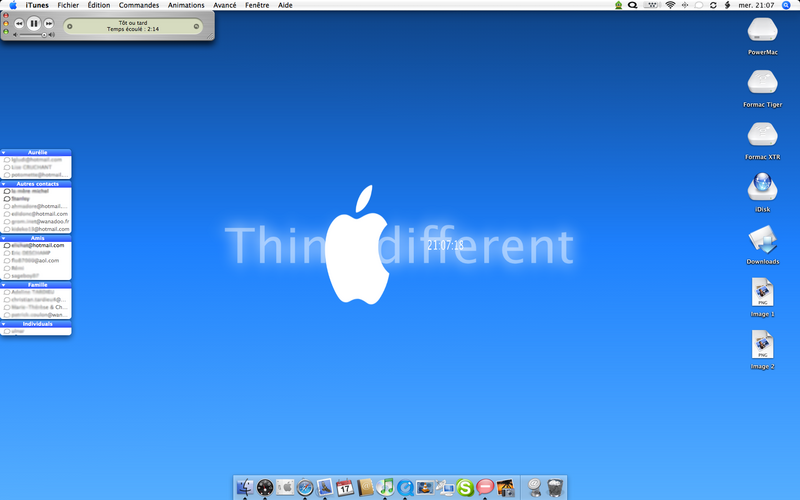800x500 pixels.
Task: Open iCal from the Dock
Action: tap(345, 488)
